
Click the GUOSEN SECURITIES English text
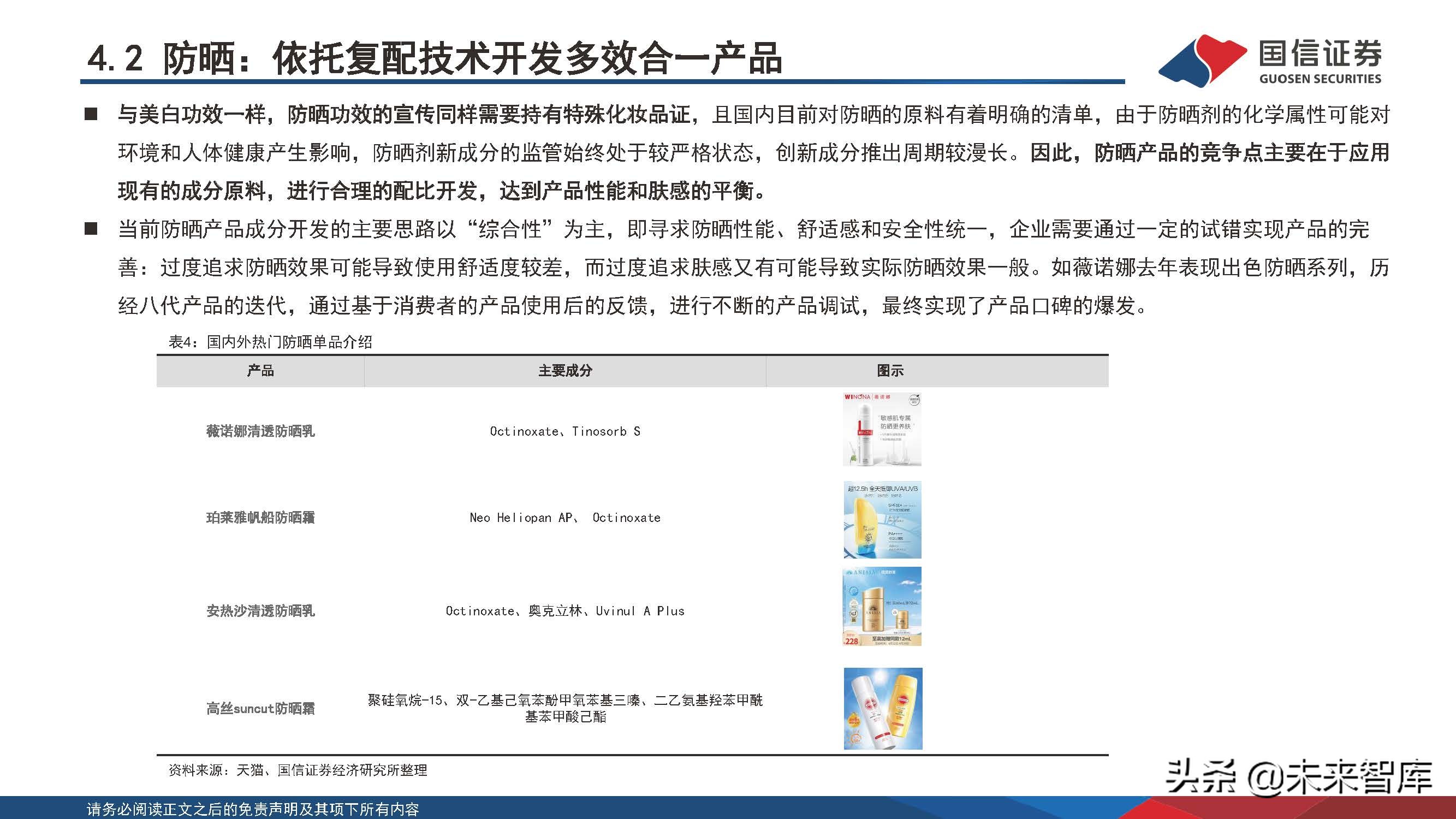coord(1321,79)
